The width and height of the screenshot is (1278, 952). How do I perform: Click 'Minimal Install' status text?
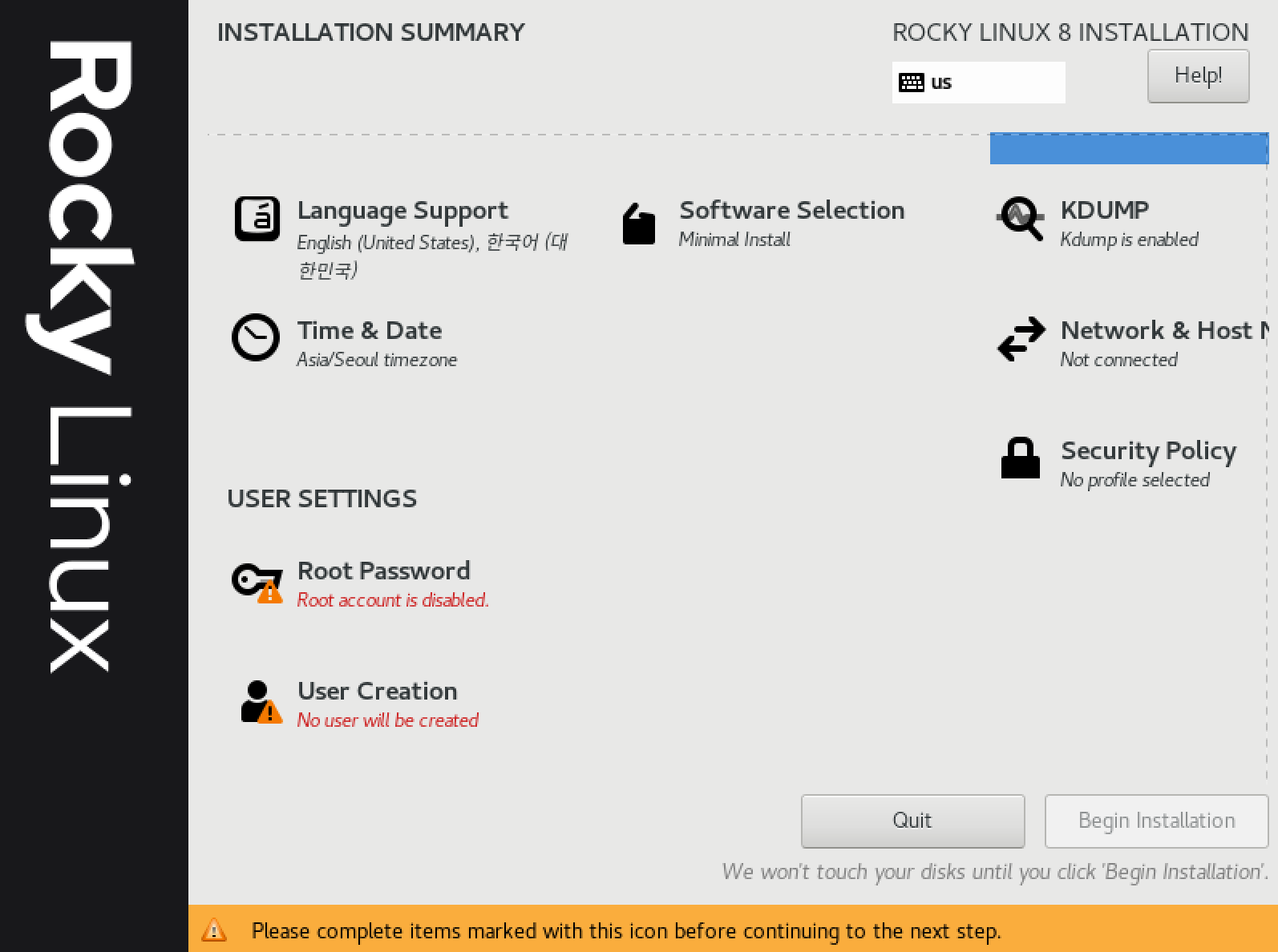734,240
